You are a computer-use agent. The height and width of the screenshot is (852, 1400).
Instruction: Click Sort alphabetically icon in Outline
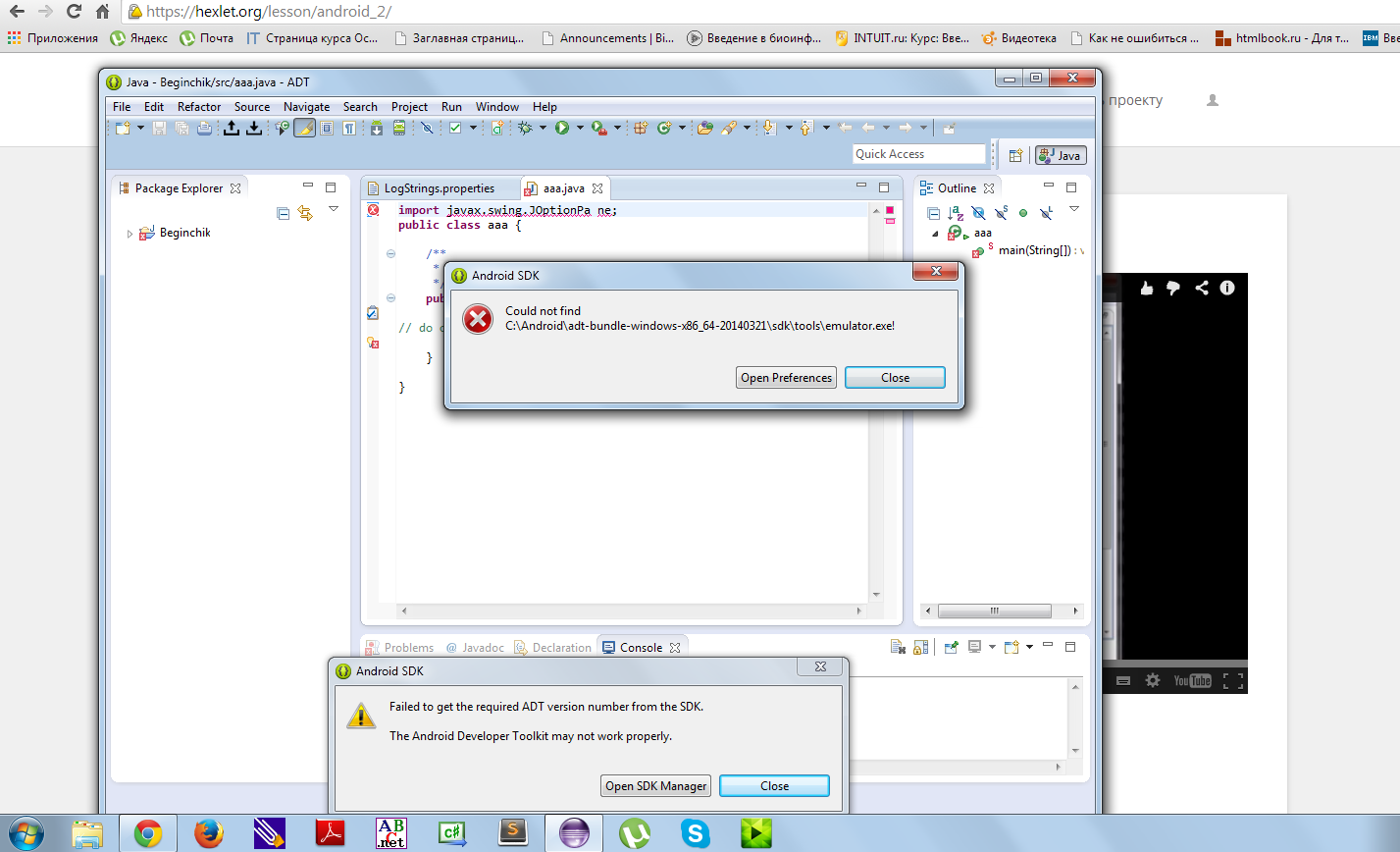point(956,213)
